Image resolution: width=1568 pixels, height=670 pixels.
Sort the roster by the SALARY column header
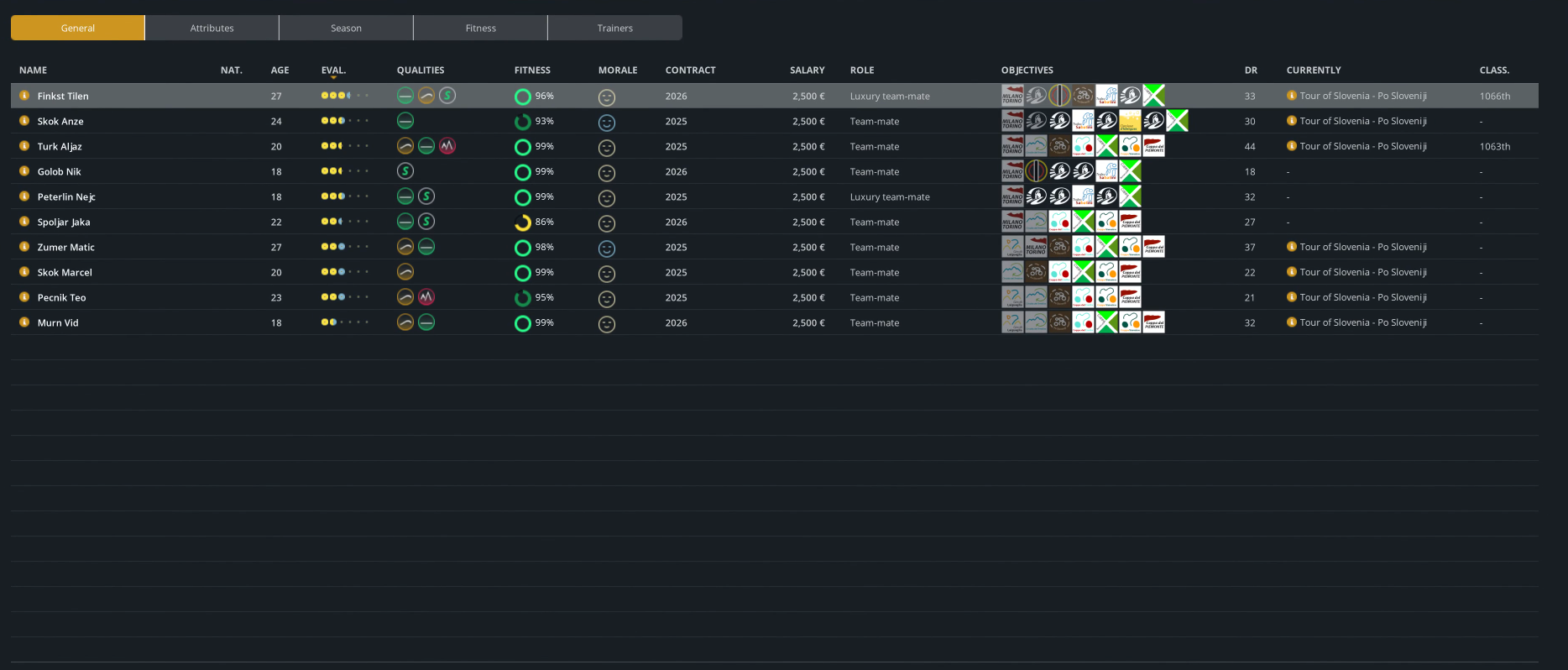[x=807, y=71]
